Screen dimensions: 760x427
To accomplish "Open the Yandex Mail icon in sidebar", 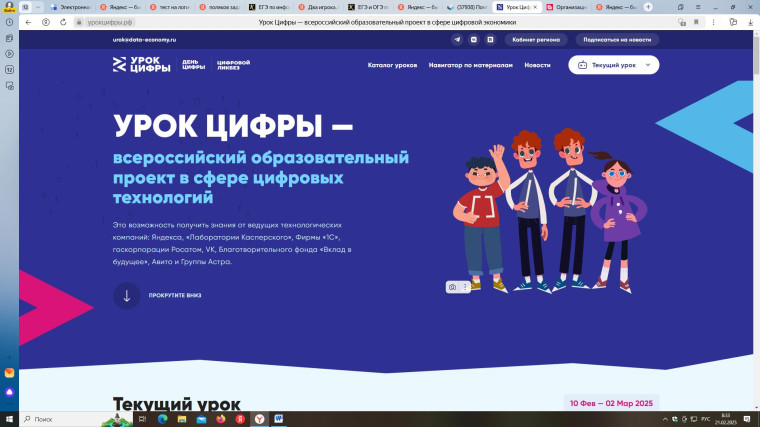I will [9, 373].
